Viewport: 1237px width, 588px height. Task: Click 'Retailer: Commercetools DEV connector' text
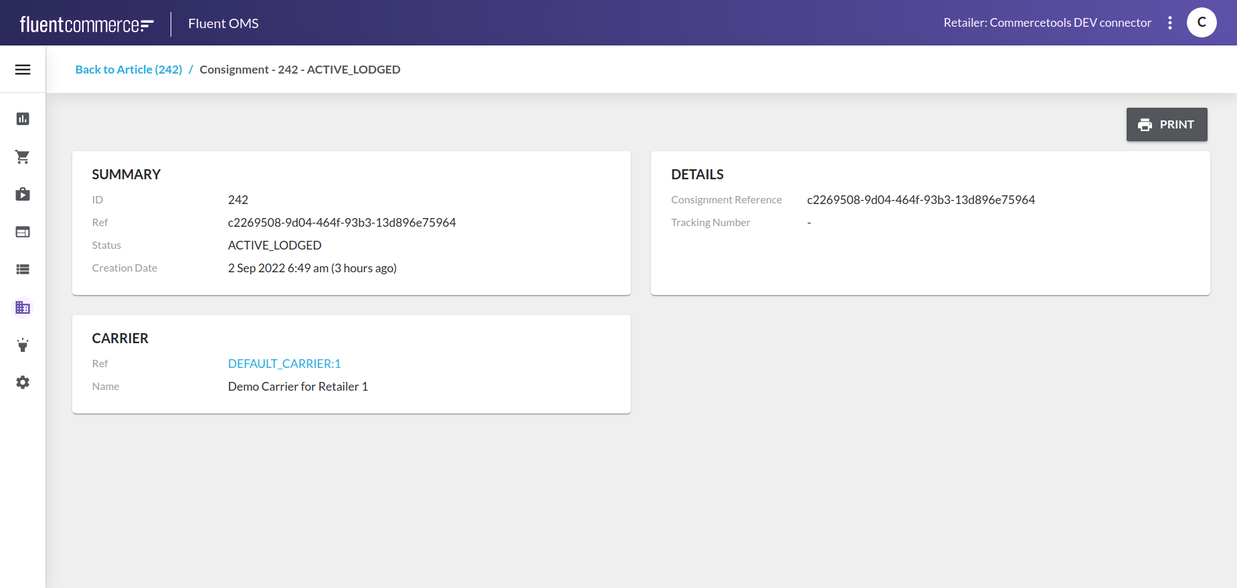click(1047, 23)
